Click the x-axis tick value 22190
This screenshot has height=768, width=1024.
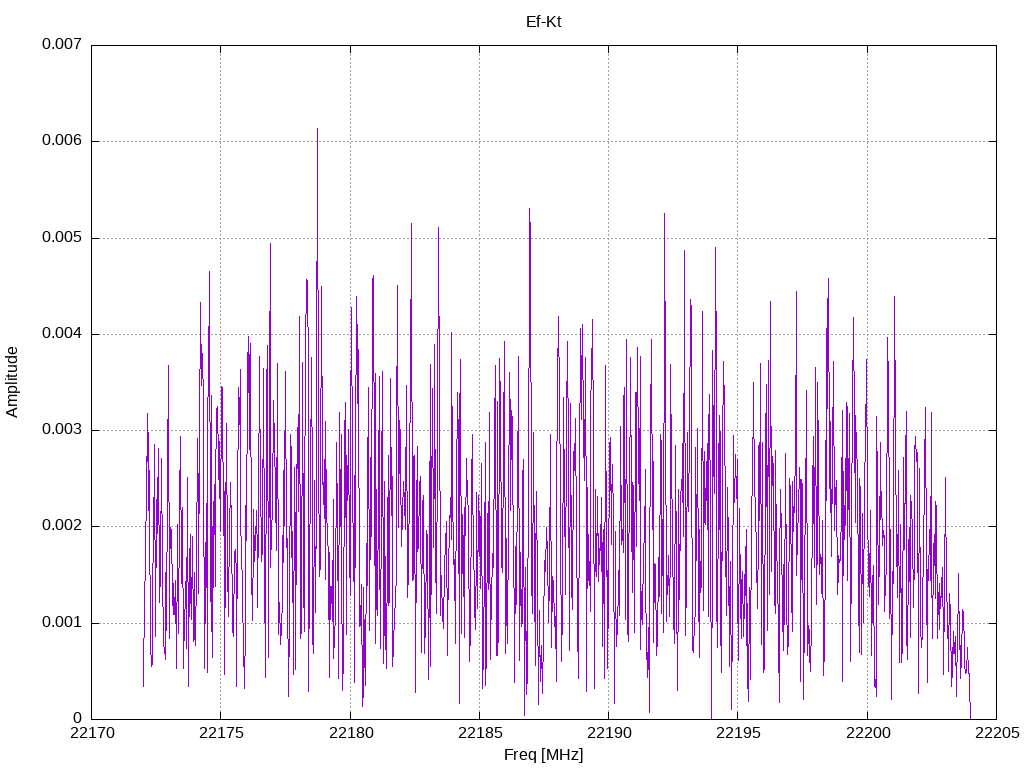coord(609,733)
